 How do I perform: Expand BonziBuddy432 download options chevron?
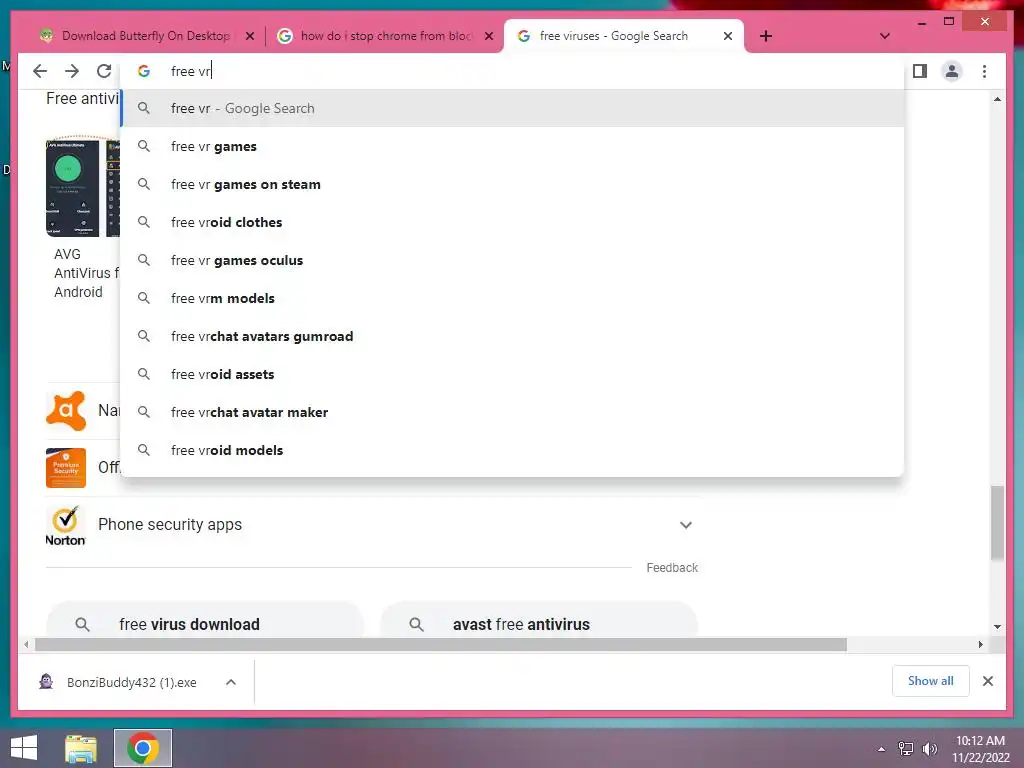pyautogui.click(x=231, y=682)
